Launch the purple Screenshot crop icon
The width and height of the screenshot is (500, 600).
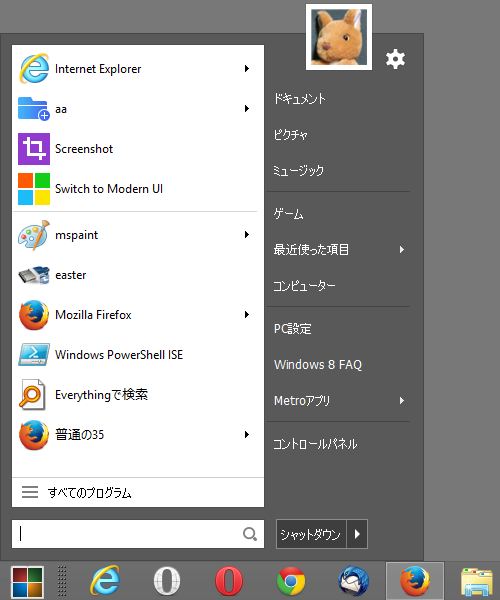coord(34,149)
